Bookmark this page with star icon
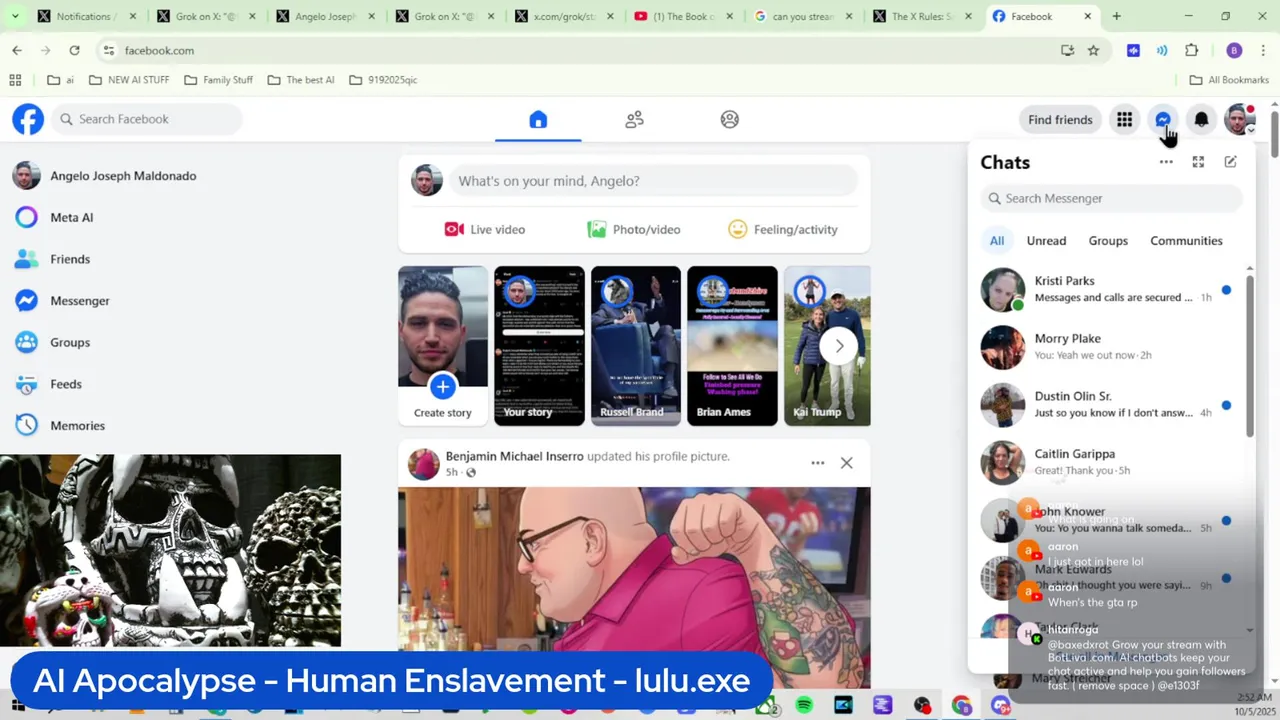Screen dimensions: 1280x720 1093,50
